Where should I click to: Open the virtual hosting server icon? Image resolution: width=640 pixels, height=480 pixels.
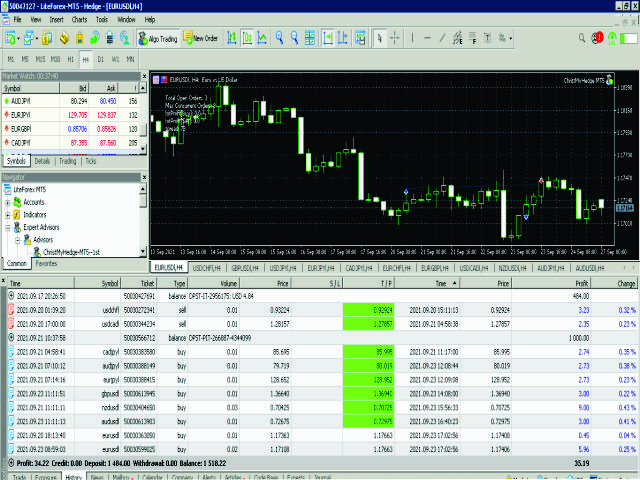pos(110,38)
